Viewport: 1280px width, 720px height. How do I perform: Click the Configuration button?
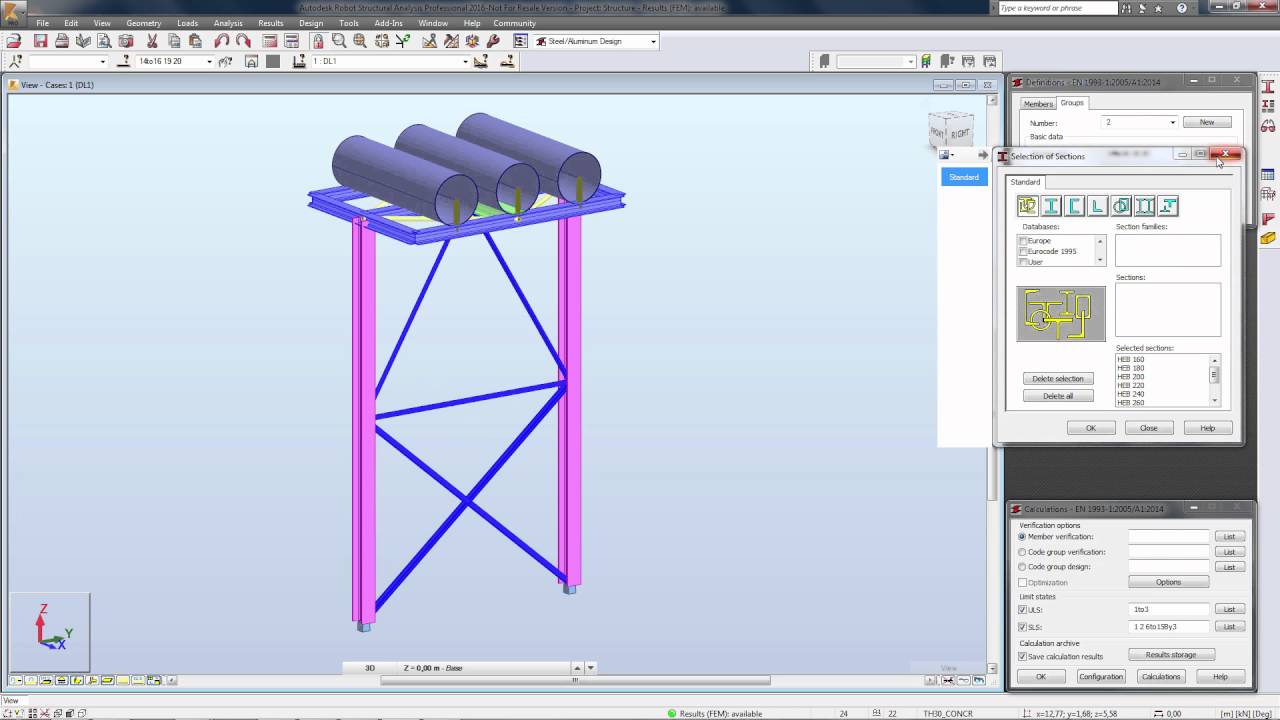pos(1101,677)
